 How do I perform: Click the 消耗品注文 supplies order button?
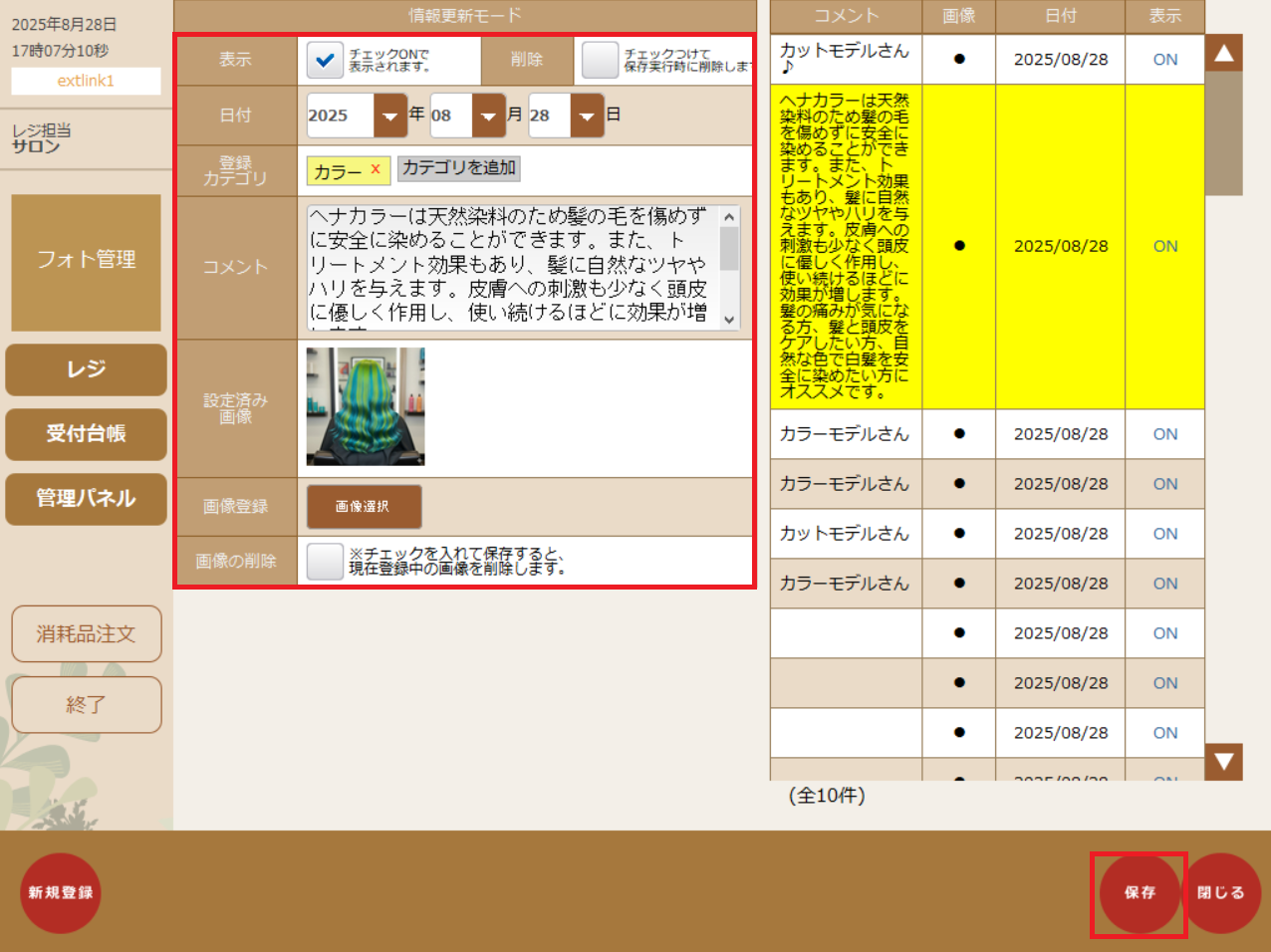click(85, 633)
